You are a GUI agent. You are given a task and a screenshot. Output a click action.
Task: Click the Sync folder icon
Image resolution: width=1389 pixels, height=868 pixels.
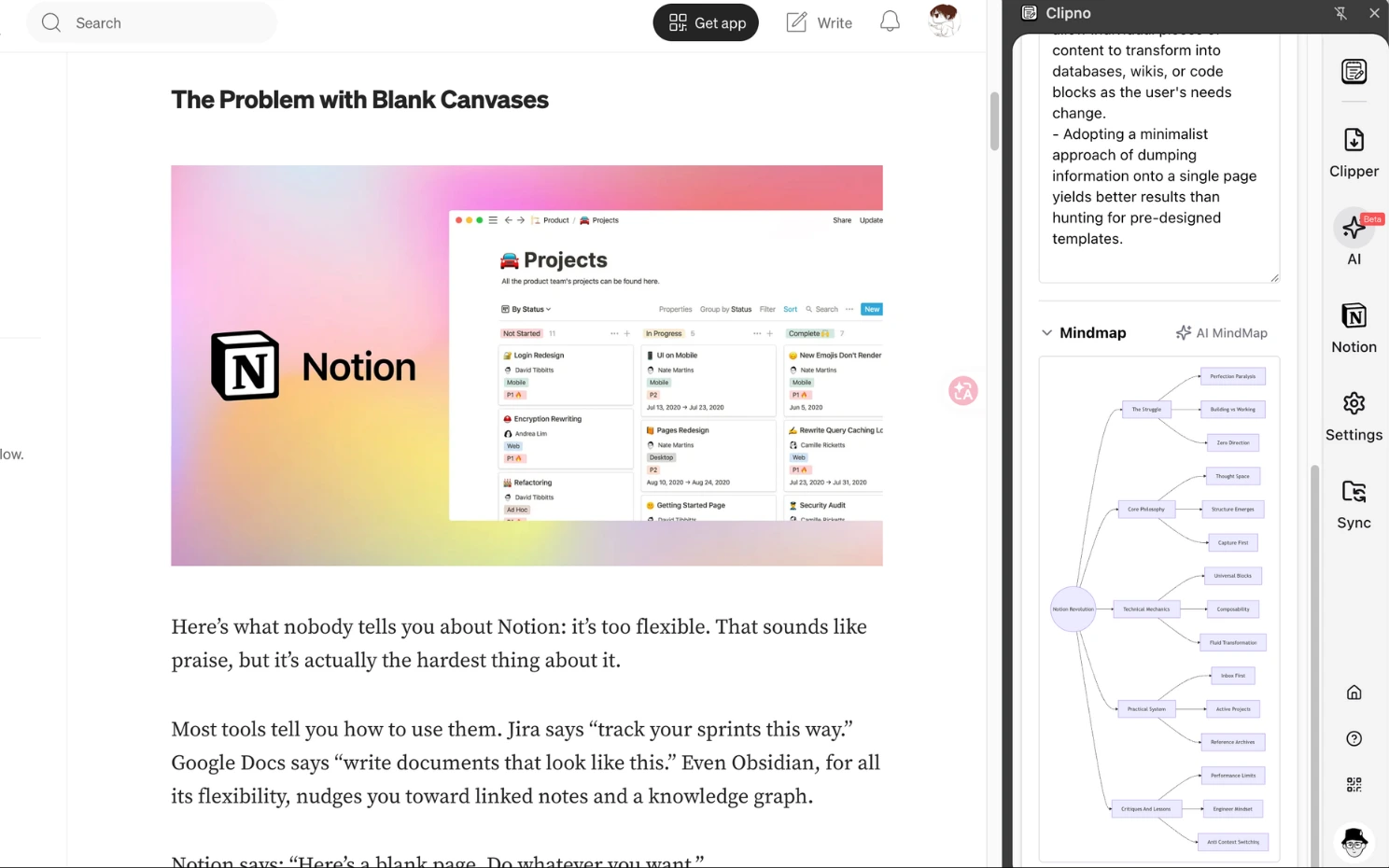click(x=1354, y=504)
